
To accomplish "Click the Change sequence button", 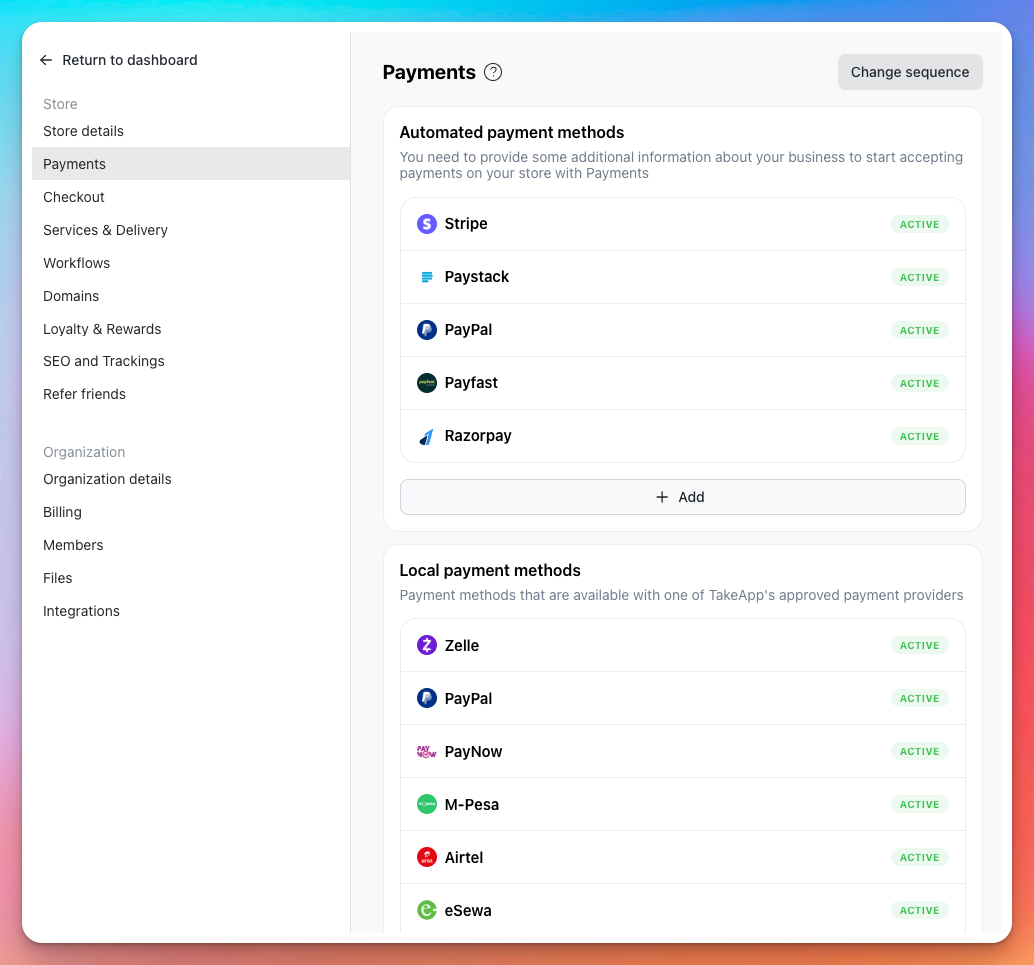I will (x=909, y=72).
